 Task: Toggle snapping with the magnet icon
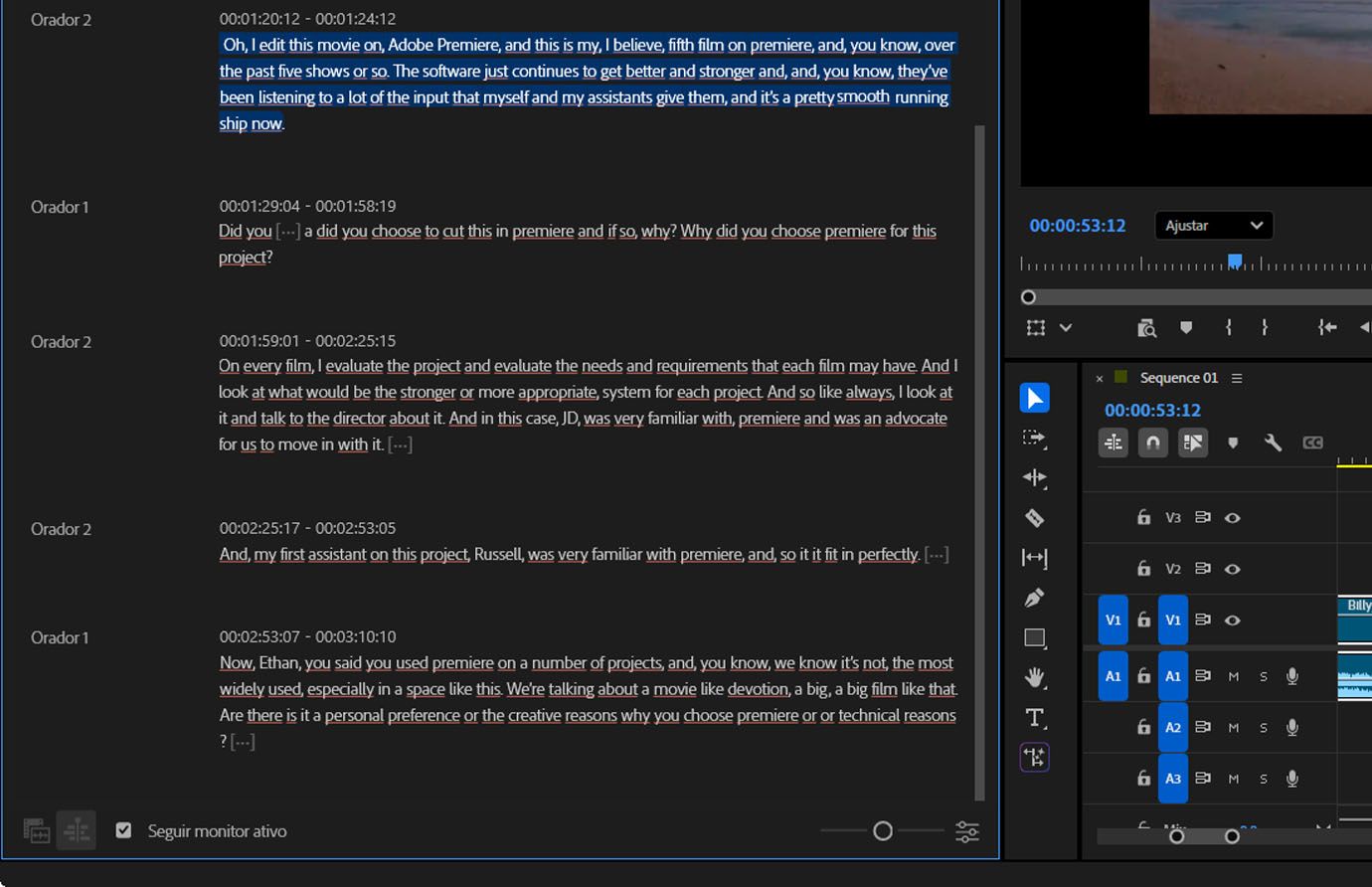click(1152, 442)
